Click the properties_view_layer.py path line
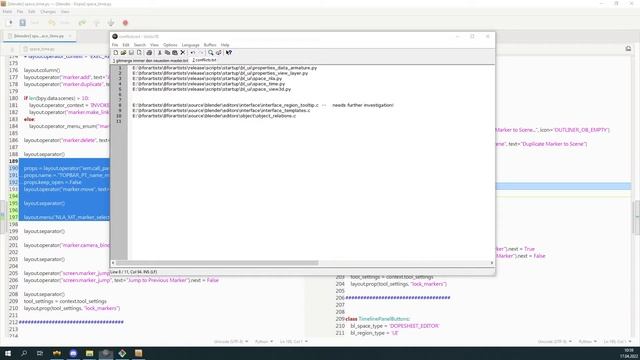This screenshot has height=360, width=640. [x=220, y=73]
